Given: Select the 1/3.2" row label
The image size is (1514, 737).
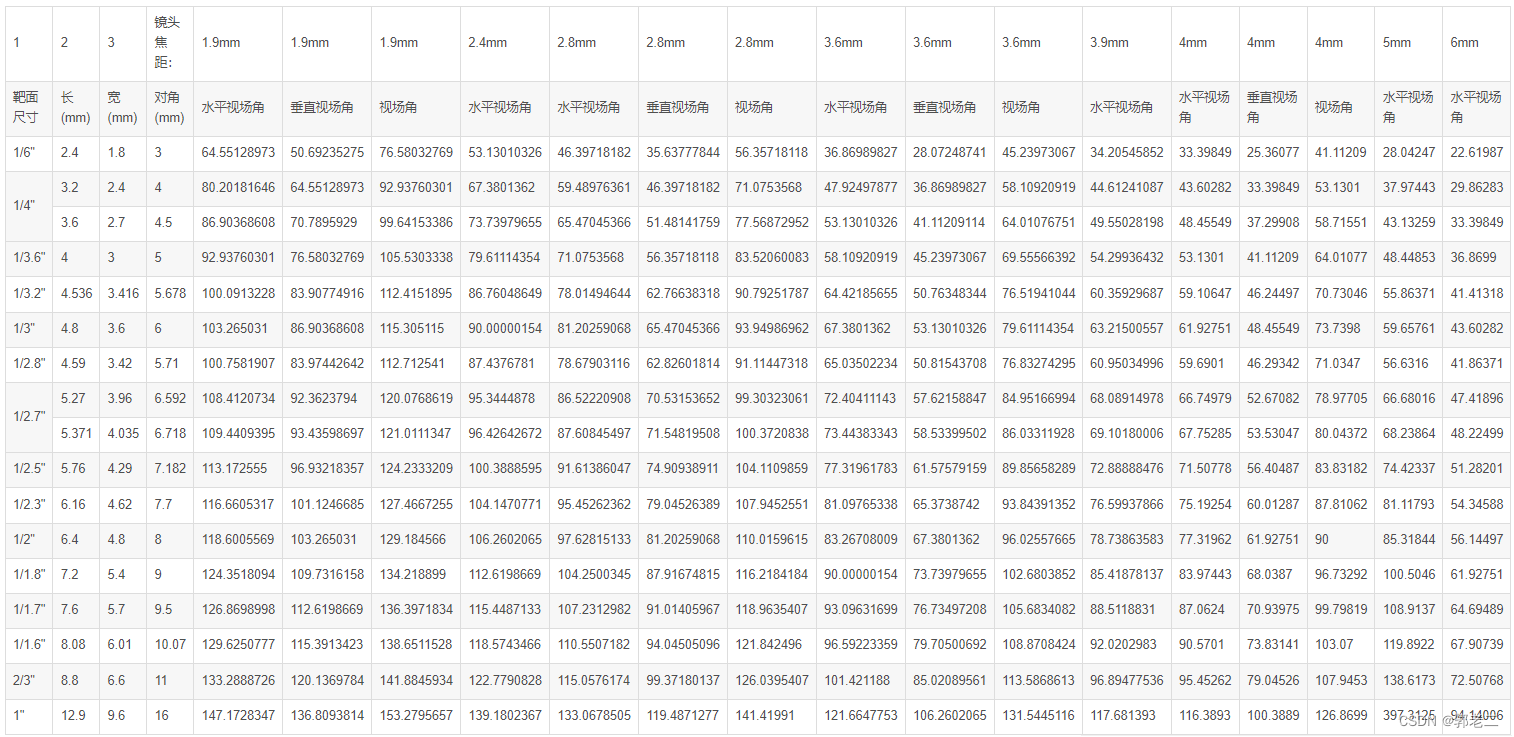Looking at the screenshot, I should tap(28, 293).
